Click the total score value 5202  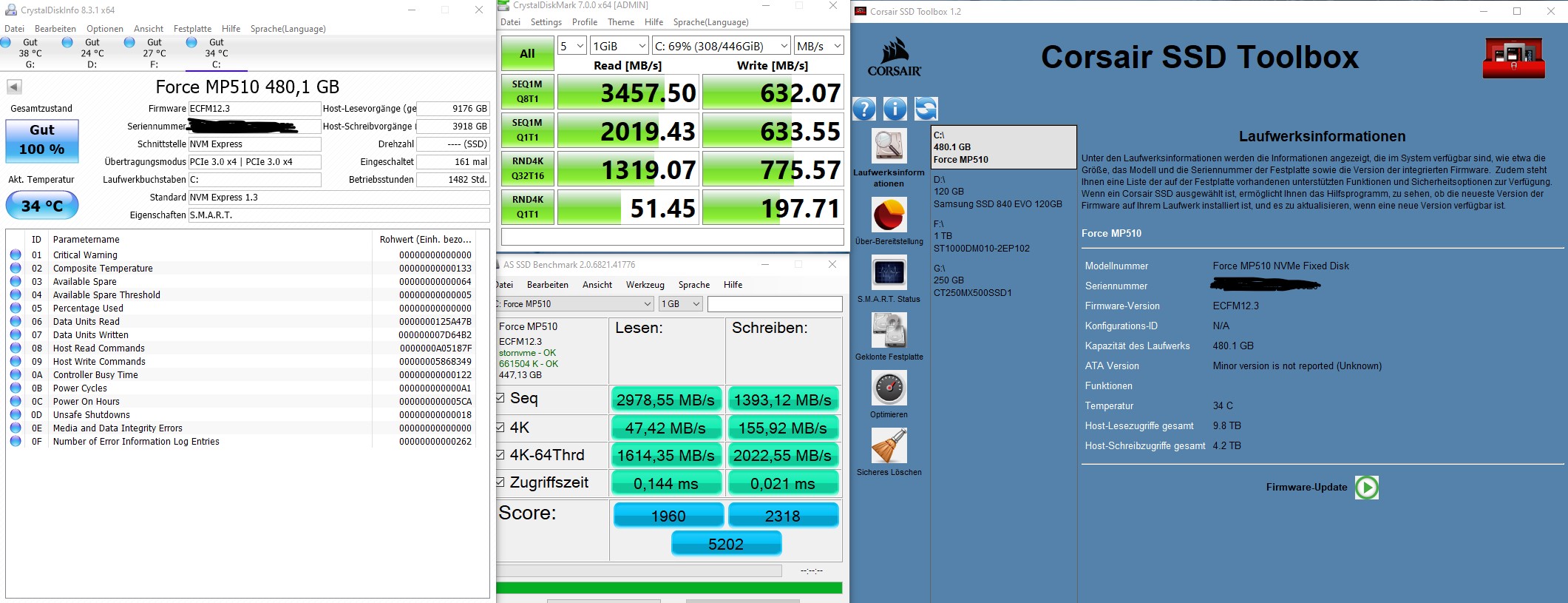tap(726, 544)
